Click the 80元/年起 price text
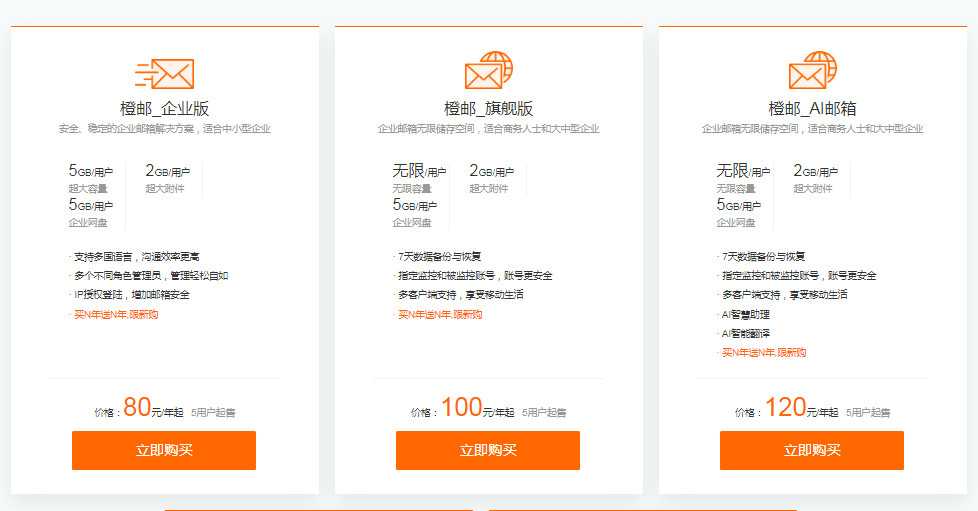The height and width of the screenshot is (511, 978). tap(151, 409)
